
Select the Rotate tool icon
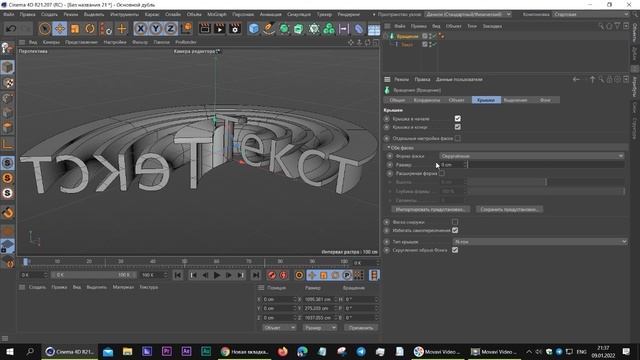point(90,29)
